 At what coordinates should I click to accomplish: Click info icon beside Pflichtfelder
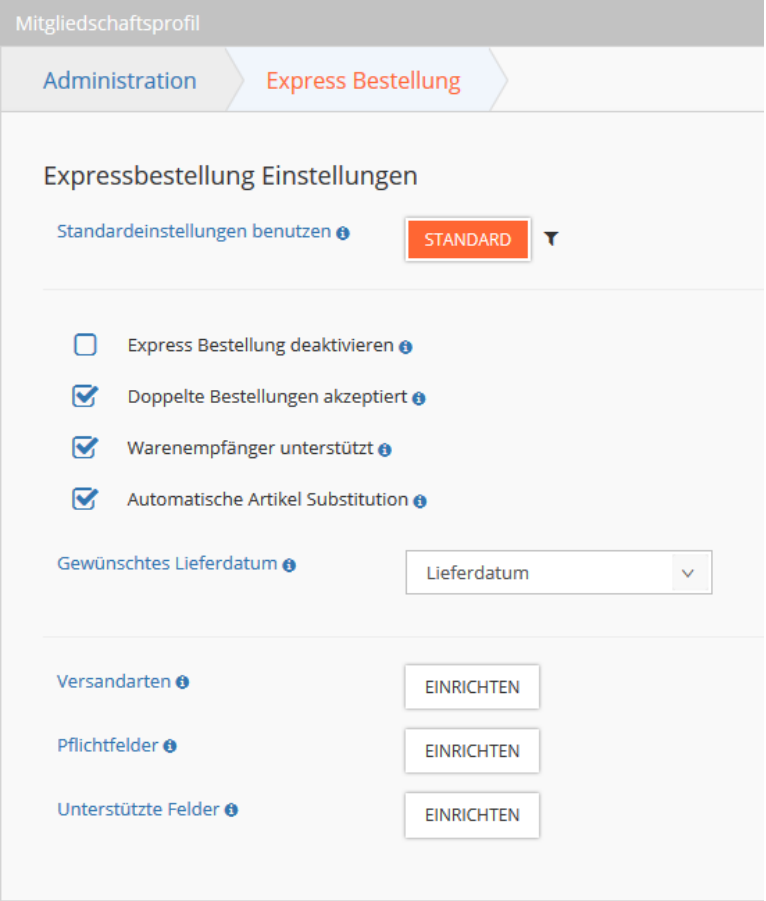click(x=170, y=746)
